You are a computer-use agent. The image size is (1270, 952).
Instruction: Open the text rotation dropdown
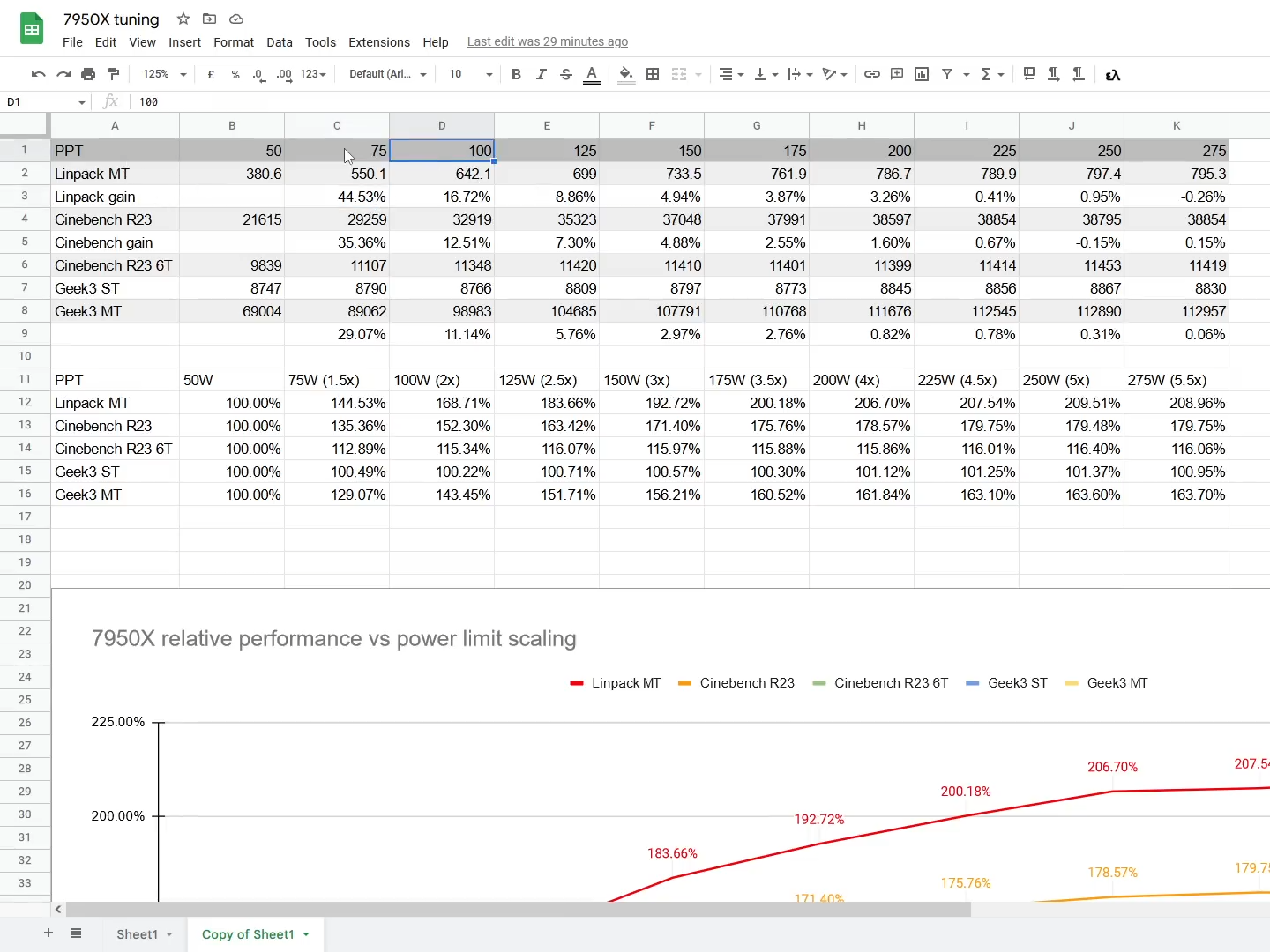[x=834, y=75]
